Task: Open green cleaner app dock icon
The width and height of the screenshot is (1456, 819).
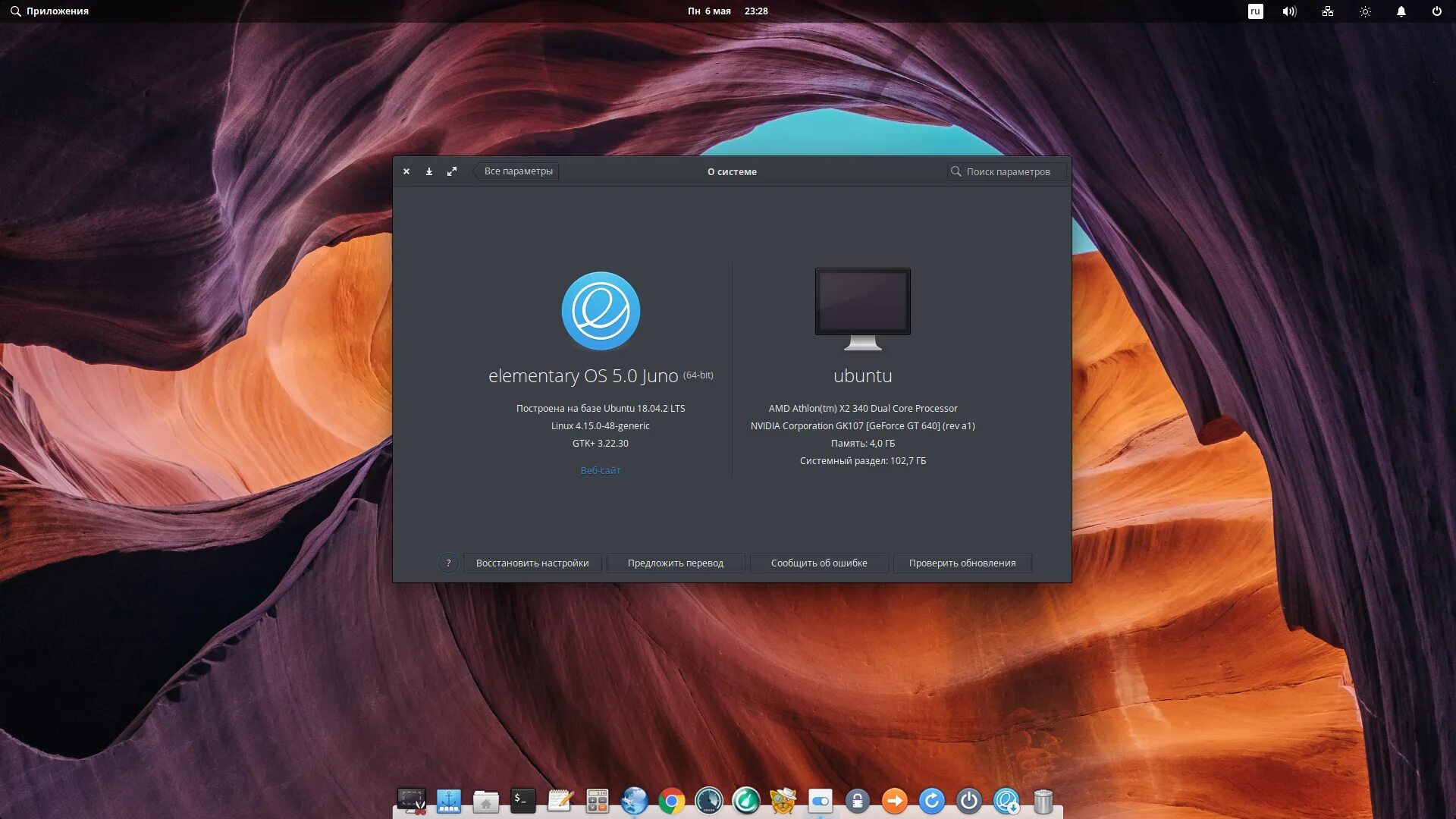Action: point(746,801)
